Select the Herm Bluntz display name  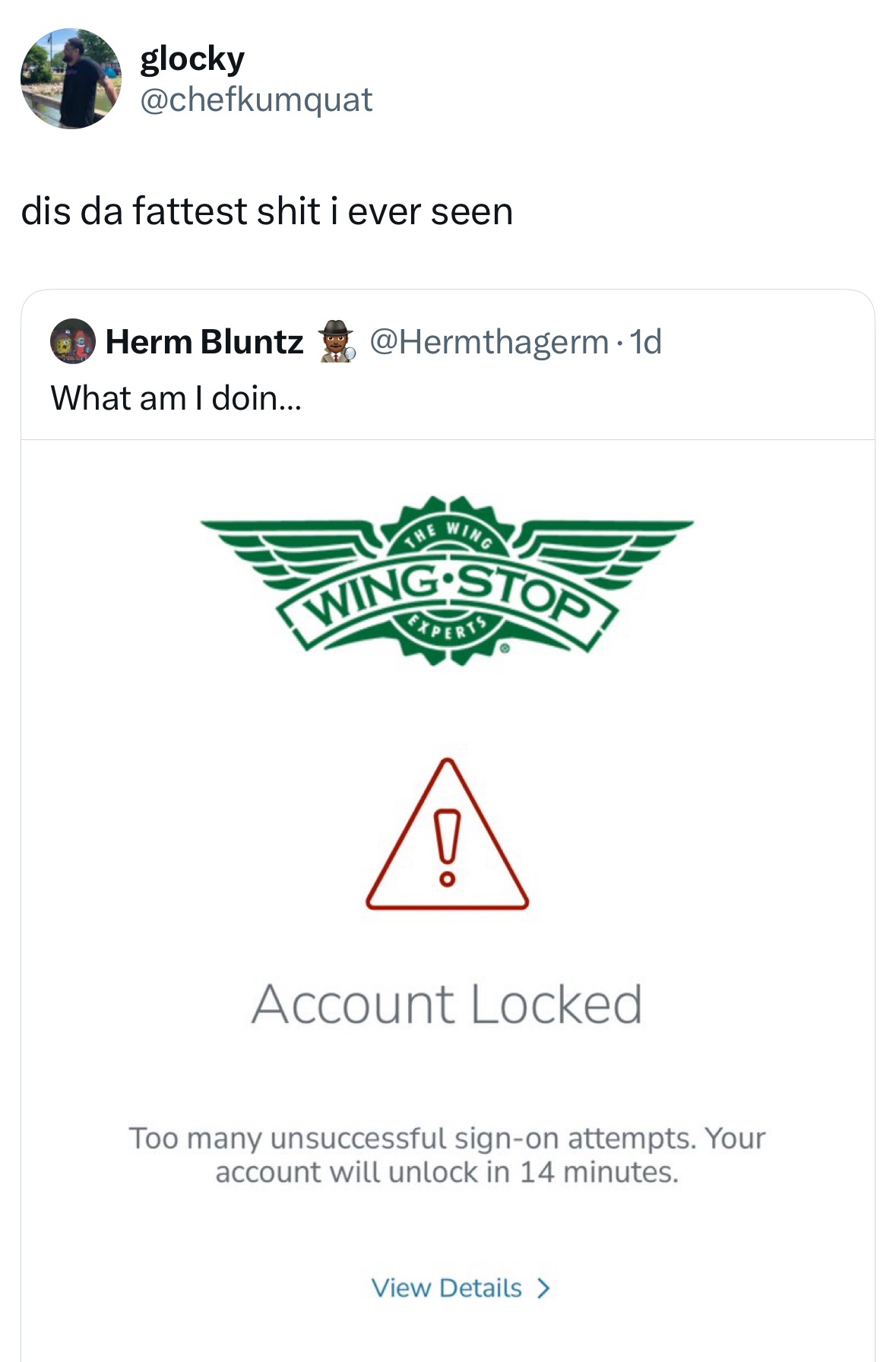(x=204, y=342)
